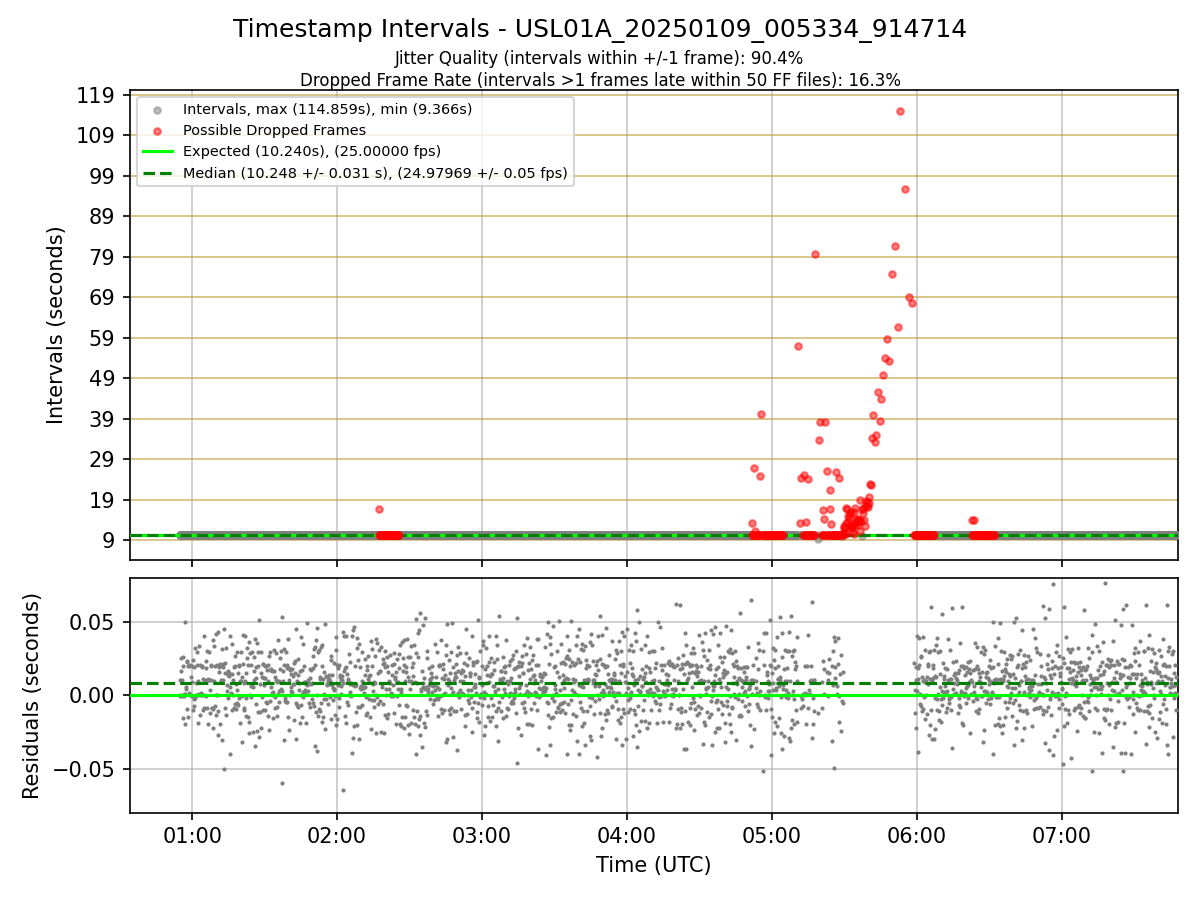Click the gray marker in the Intervals legend entry

tap(157, 109)
